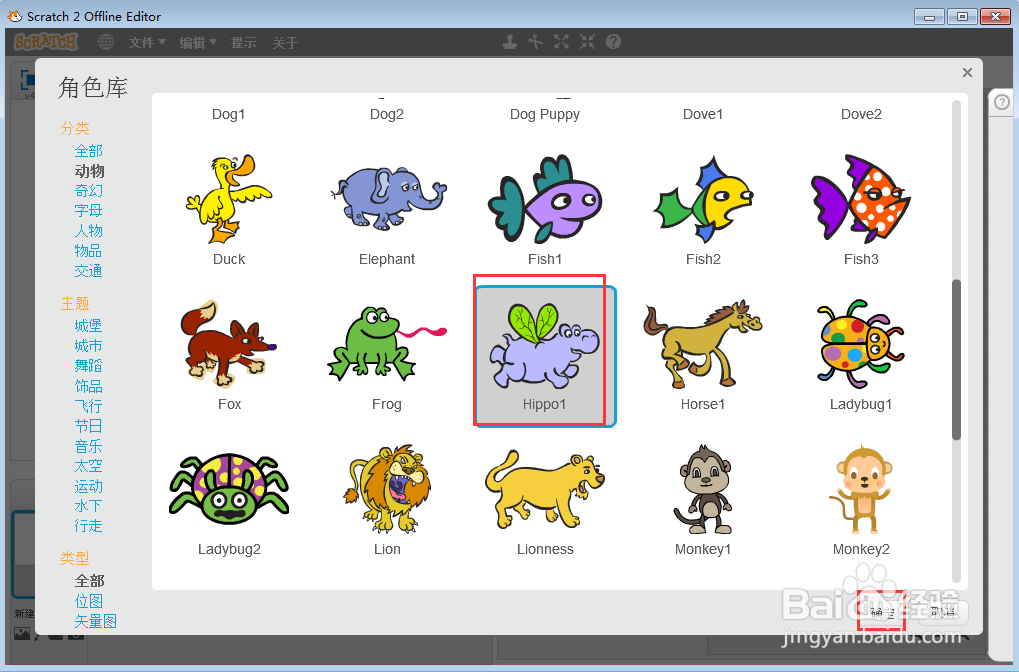Viewport: 1019px width, 672px height.
Task: Select the Monkey1 sprite
Action: 703,489
